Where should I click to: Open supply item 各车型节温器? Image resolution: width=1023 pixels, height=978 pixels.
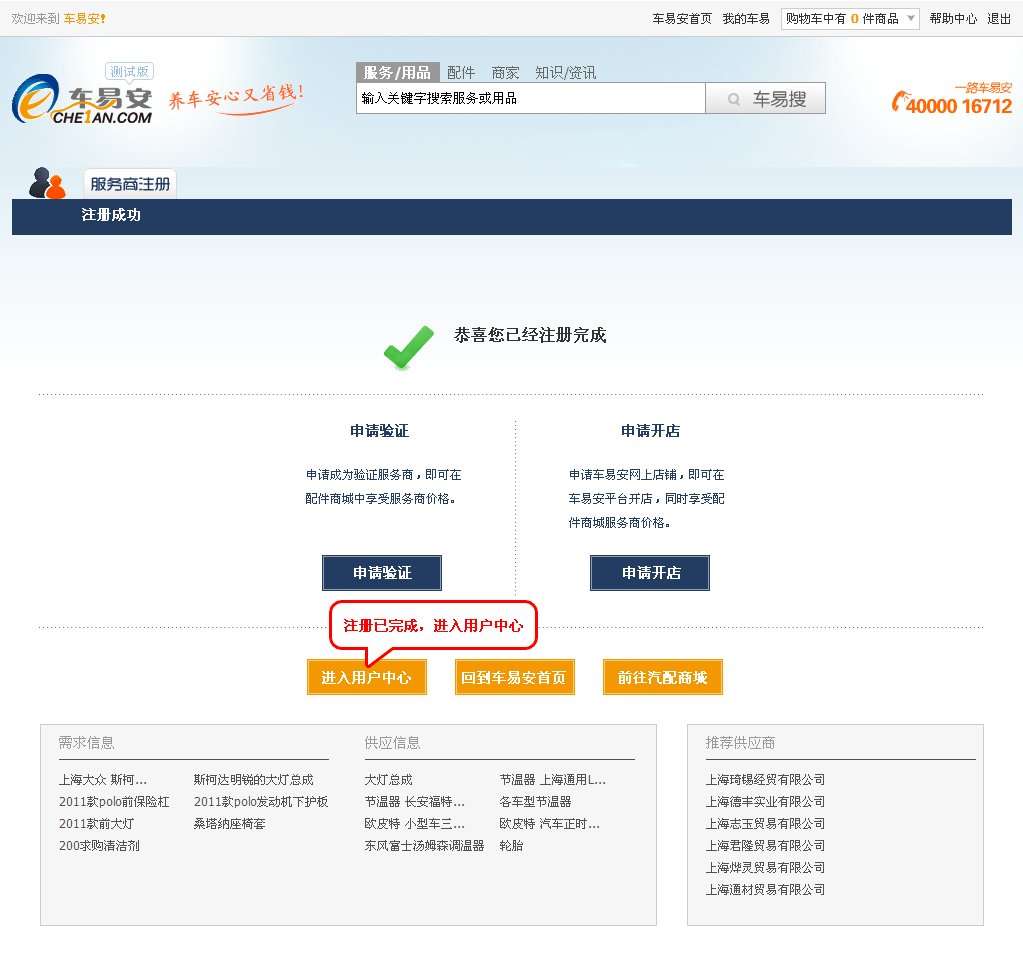pos(535,802)
